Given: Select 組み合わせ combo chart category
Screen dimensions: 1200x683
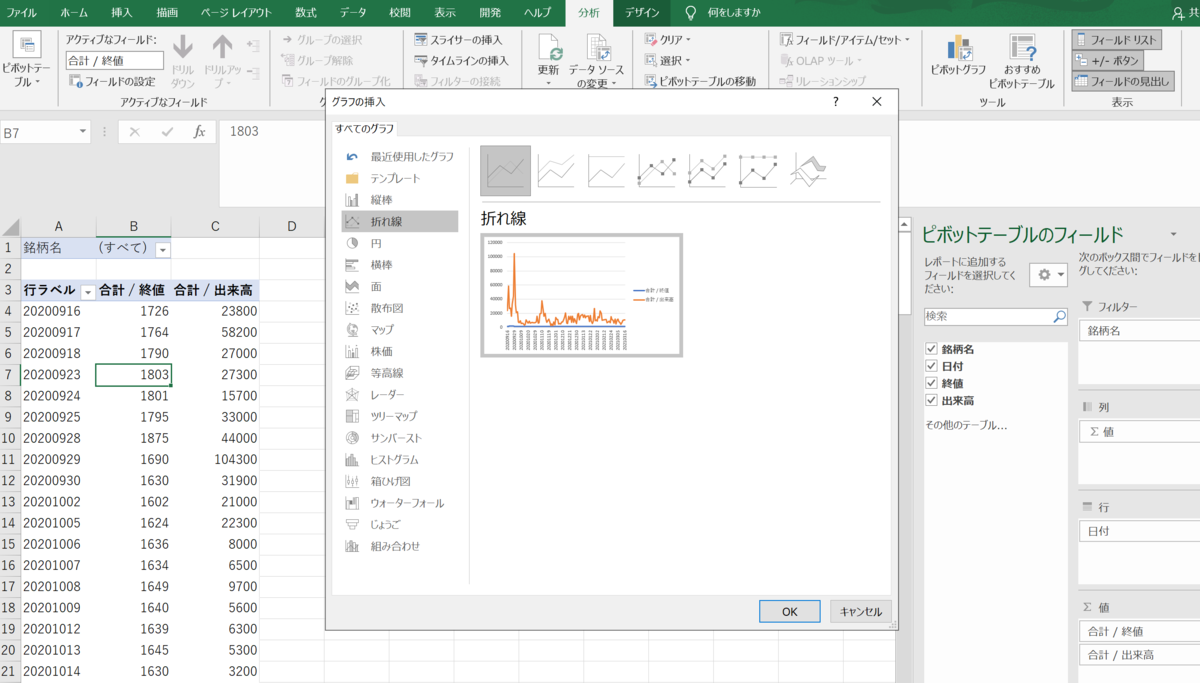Looking at the screenshot, I should [400, 546].
